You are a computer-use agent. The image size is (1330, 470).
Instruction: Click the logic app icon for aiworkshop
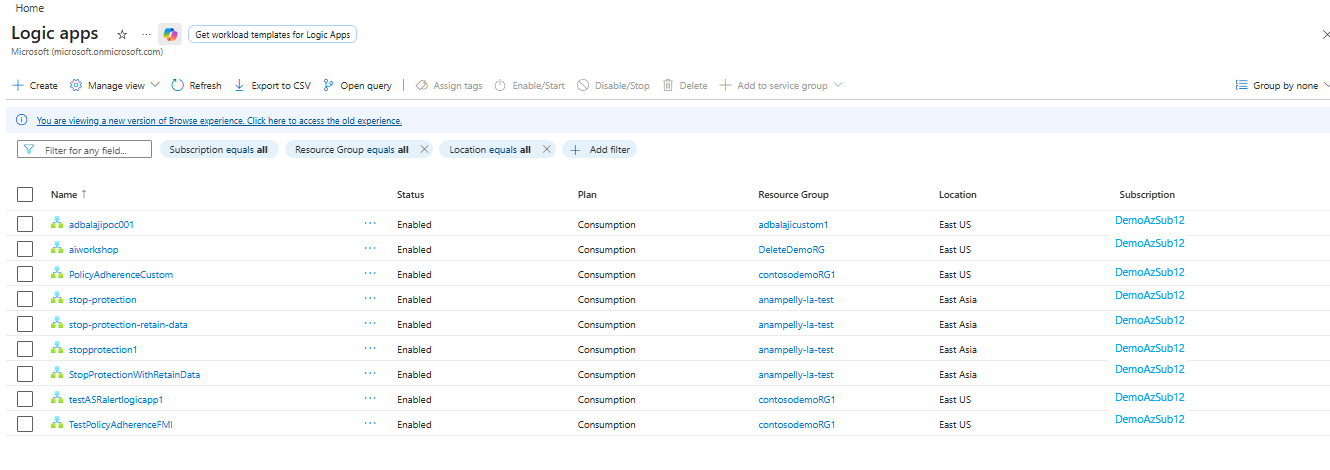57,249
